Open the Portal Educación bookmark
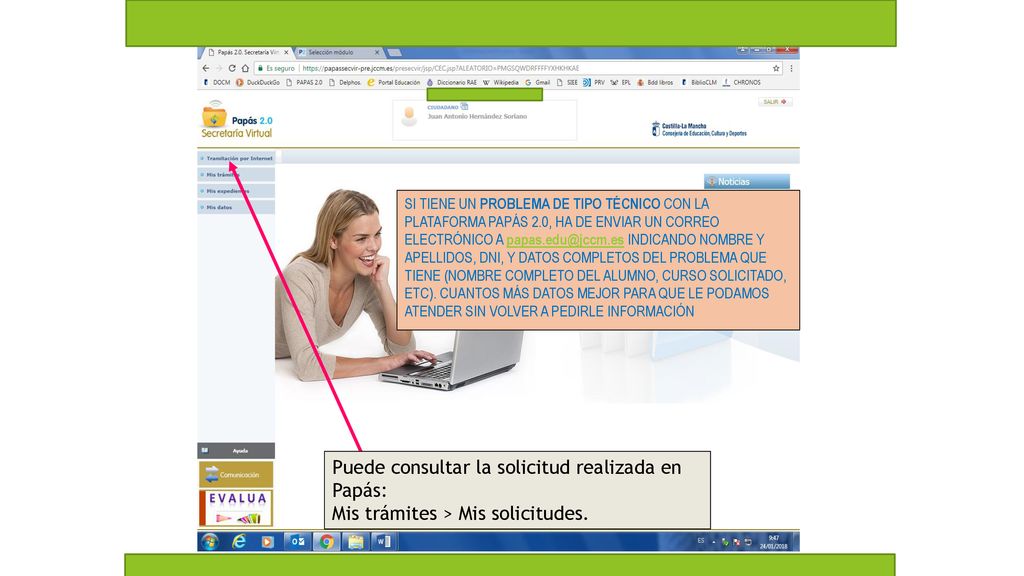The height and width of the screenshot is (576, 1024). [394, 83]
